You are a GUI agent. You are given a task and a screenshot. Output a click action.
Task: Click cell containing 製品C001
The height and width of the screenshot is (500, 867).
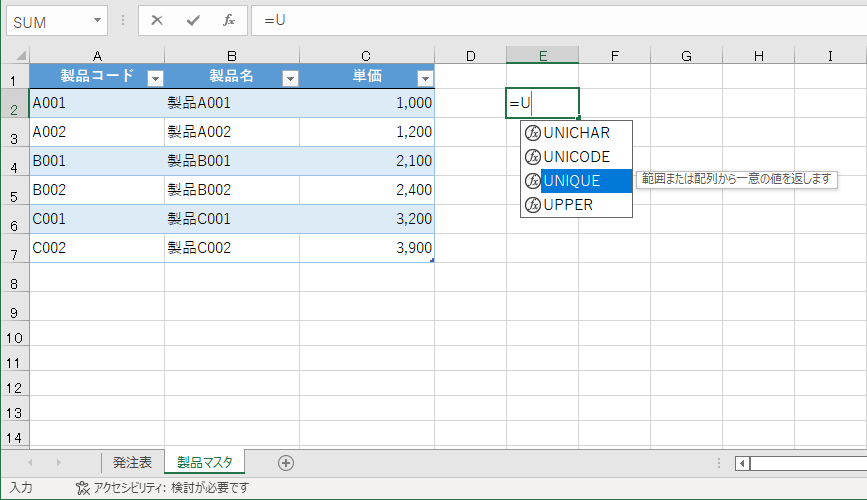(x=232, y=219)
